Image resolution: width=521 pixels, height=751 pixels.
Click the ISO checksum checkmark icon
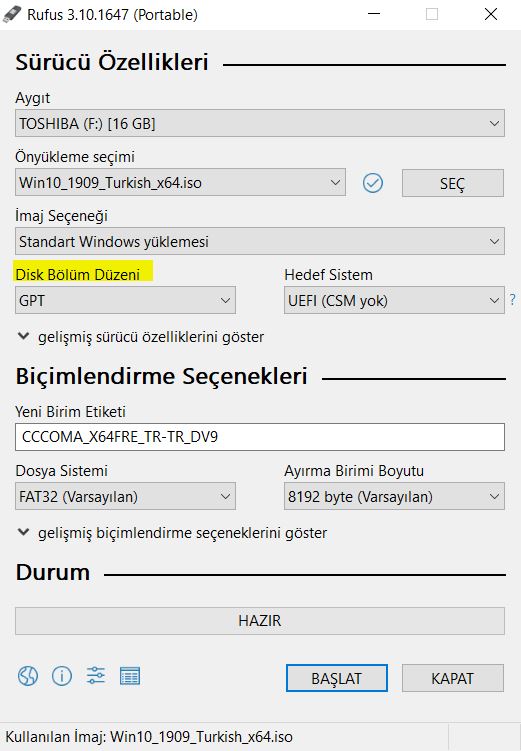373,183
